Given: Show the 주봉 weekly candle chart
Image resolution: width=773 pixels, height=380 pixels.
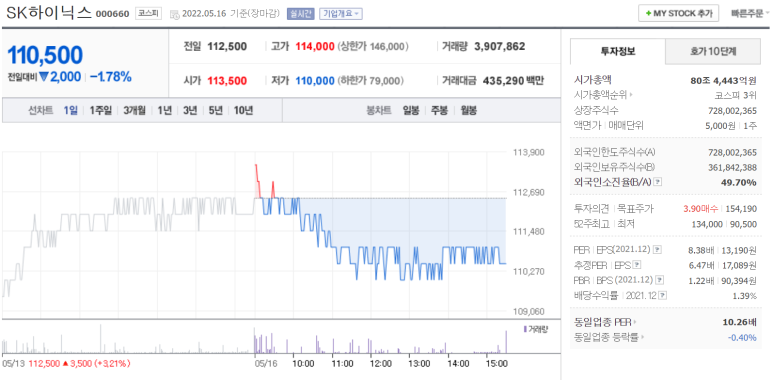Looking at the screenshot, I should (439, 110).
